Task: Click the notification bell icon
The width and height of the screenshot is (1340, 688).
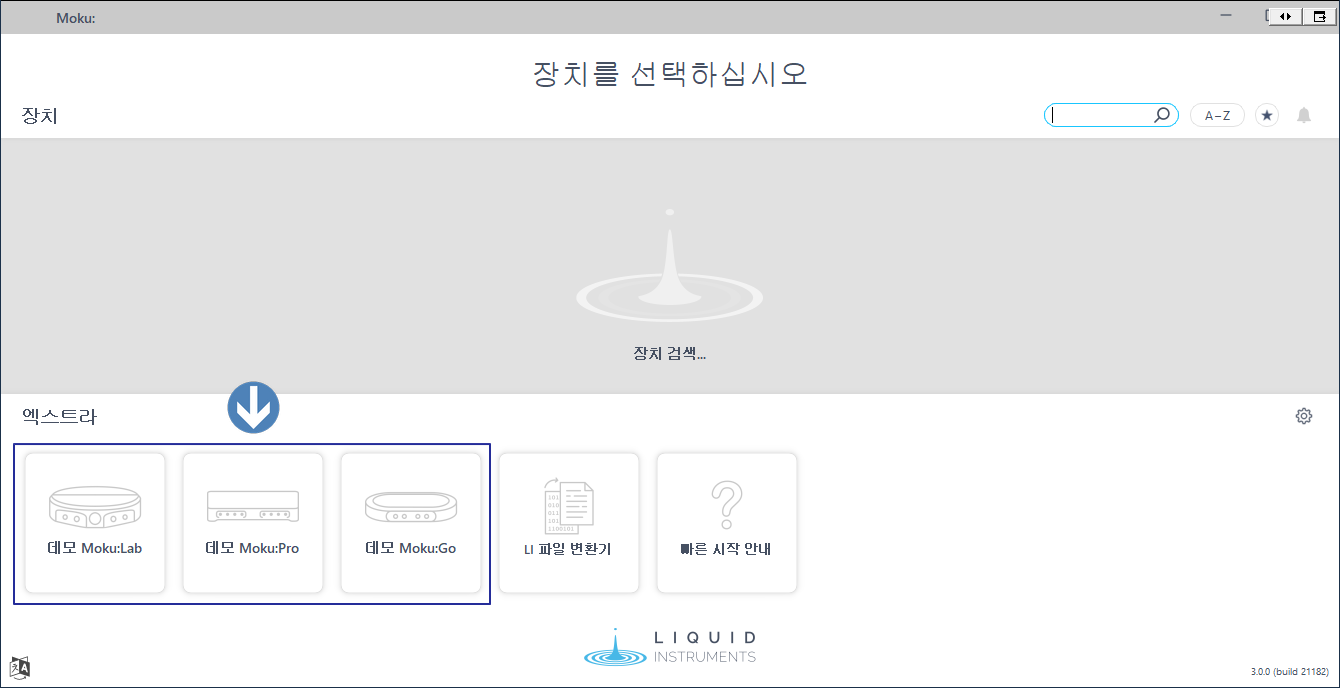Action: (x=1303, y=116)
